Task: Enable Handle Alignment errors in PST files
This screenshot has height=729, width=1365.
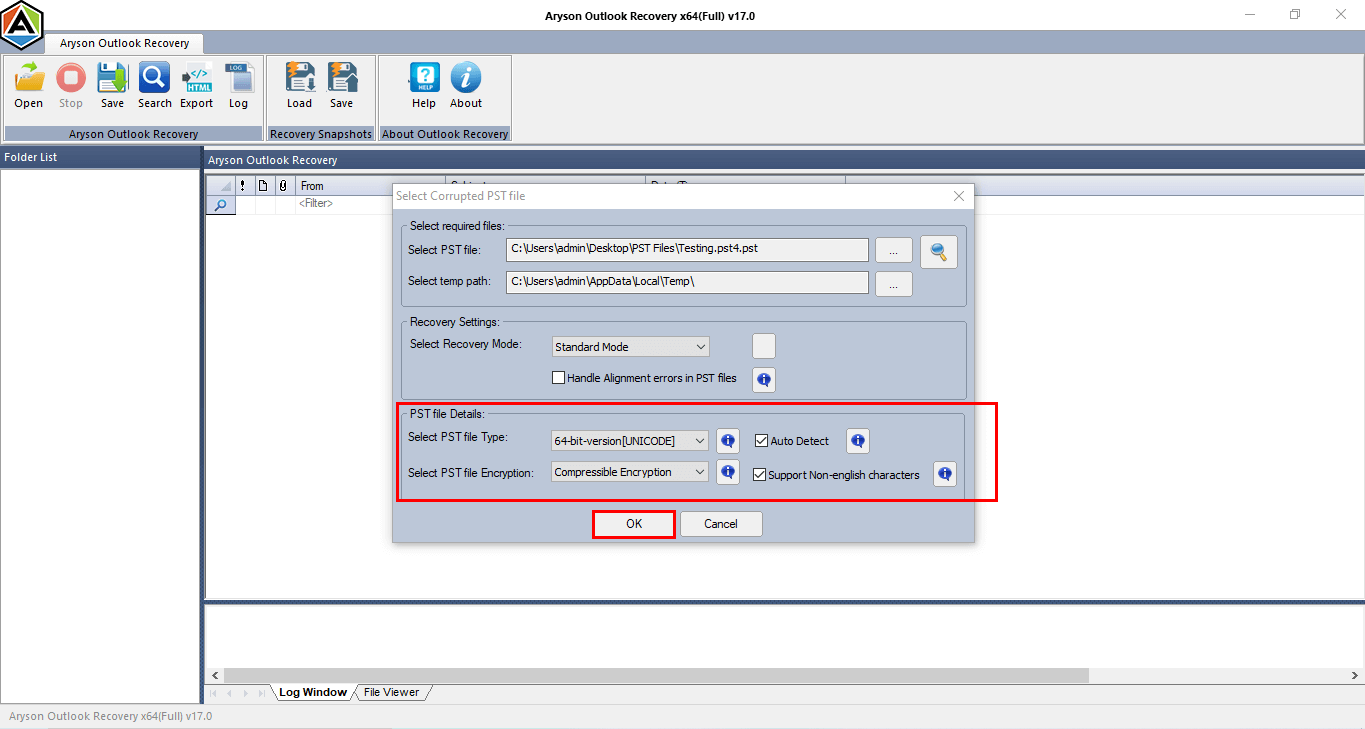Action: (559, 378)
